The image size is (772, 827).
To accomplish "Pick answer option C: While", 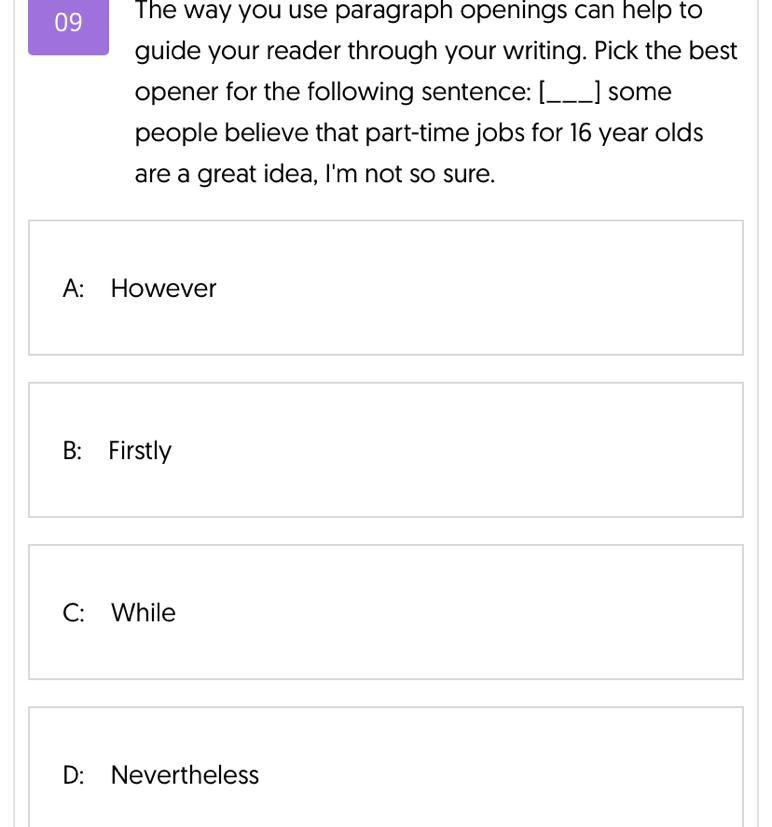I will [386, 612].
